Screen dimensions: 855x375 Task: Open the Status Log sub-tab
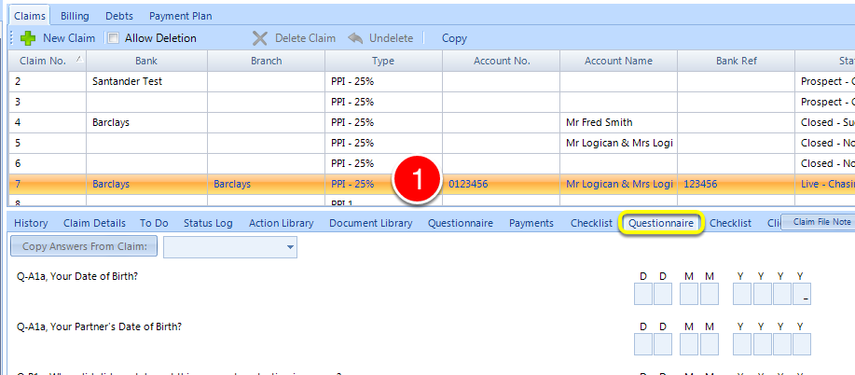coord(208,223)
